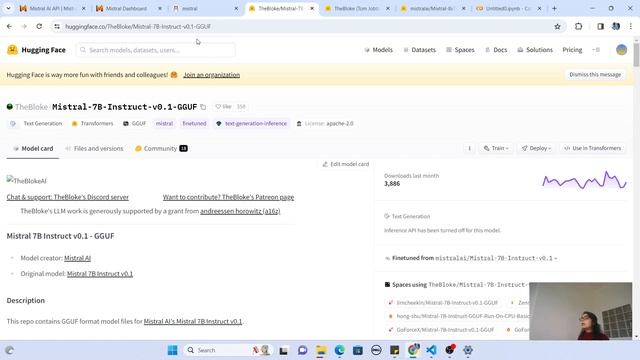Open the Pricing page
Viewport: 640px width, 360px height.
(x=572, y=50)
